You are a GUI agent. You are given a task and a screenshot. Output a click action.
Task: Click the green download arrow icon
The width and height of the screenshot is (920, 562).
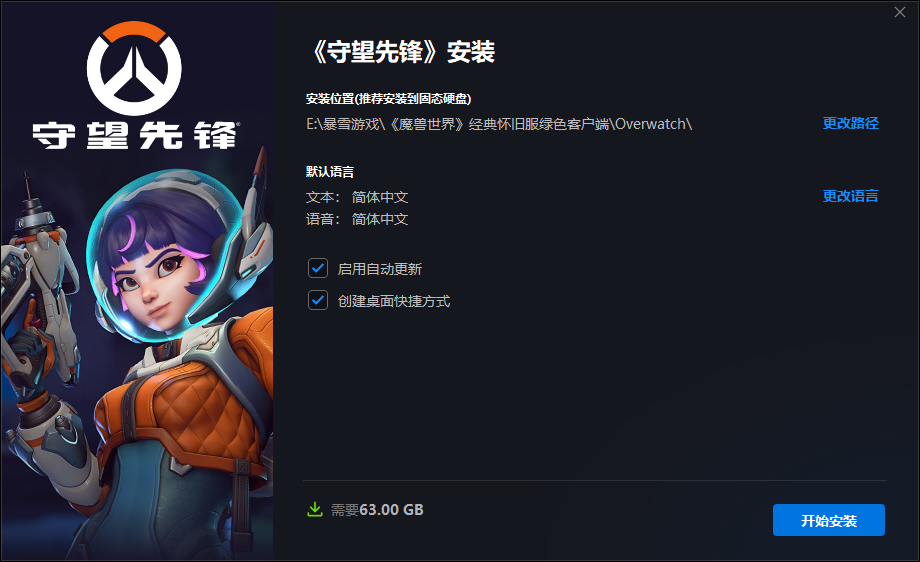[315, 509]
